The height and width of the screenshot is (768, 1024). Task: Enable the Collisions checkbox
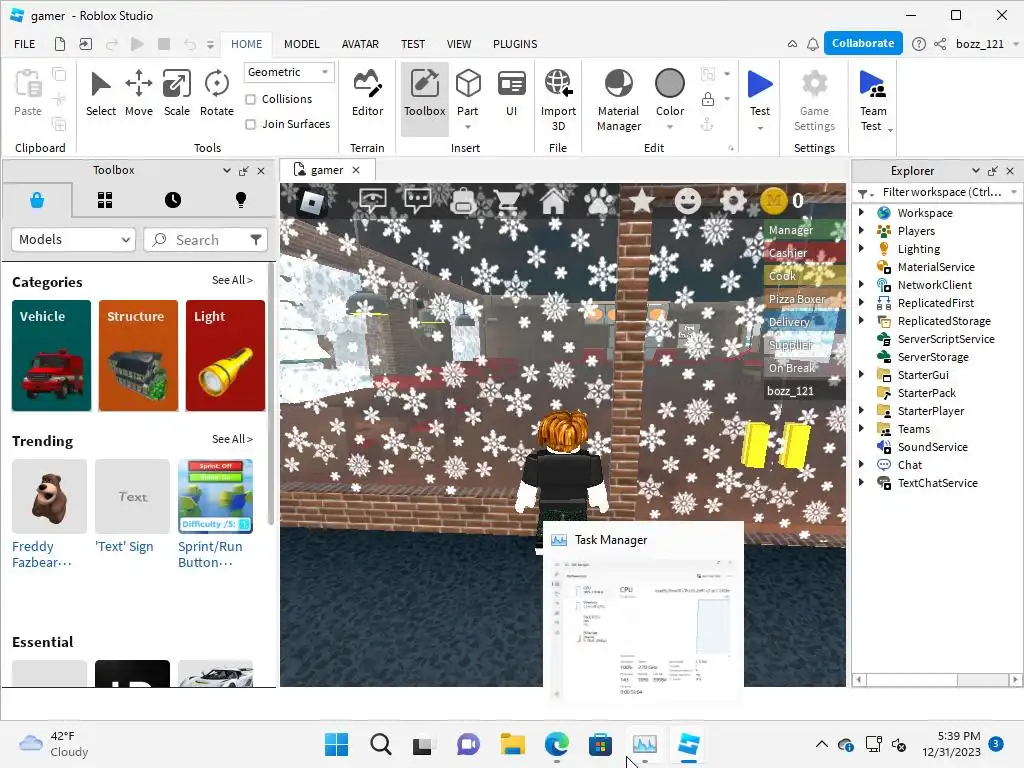coord(250,99)
